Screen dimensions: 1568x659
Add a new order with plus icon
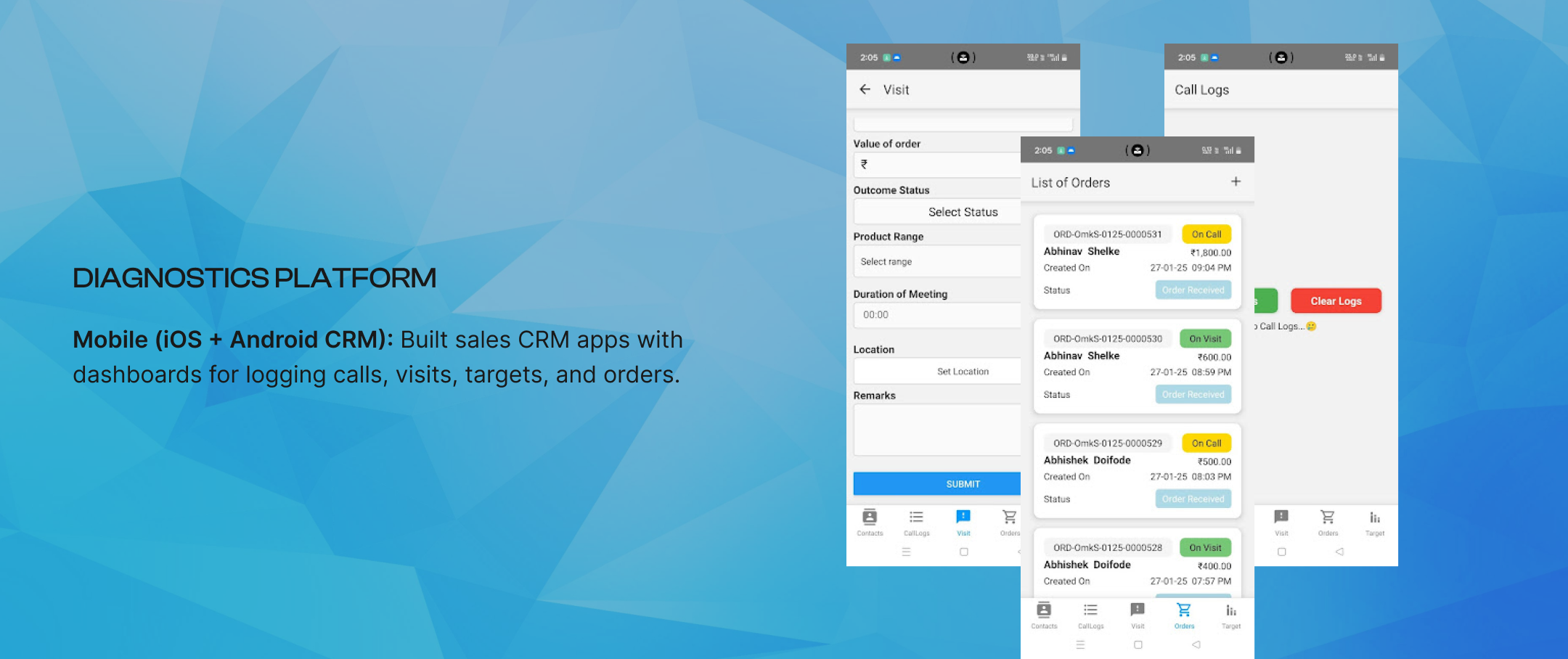click(x=1236, y=181)
